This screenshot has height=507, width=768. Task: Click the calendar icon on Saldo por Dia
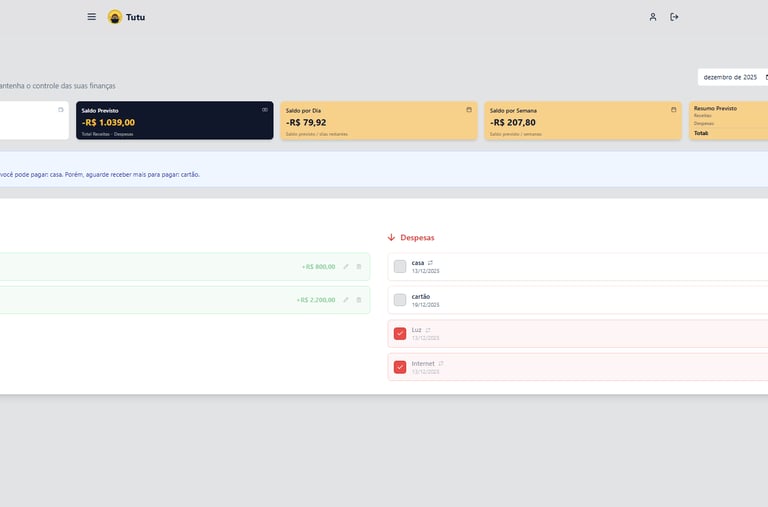469,110
